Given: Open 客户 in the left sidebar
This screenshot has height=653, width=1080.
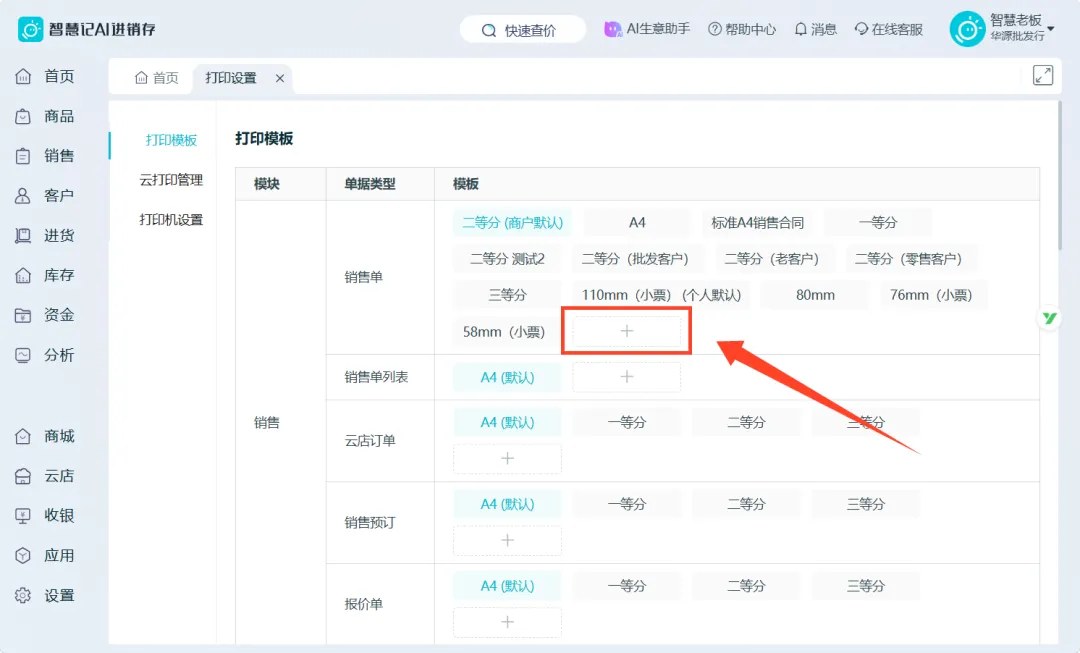Looking at the screenshot, I should (x=45, y=196).
